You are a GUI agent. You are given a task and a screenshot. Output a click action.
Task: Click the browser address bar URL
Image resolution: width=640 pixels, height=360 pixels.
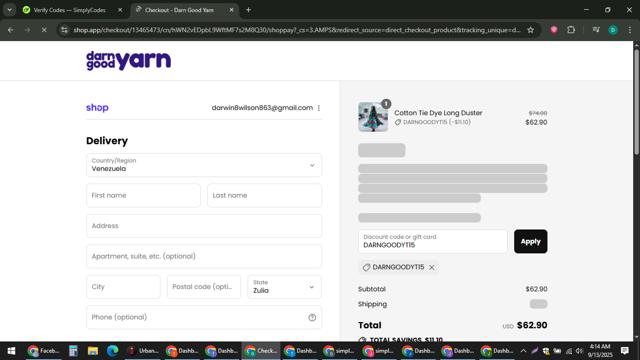[x=297, y=30]
